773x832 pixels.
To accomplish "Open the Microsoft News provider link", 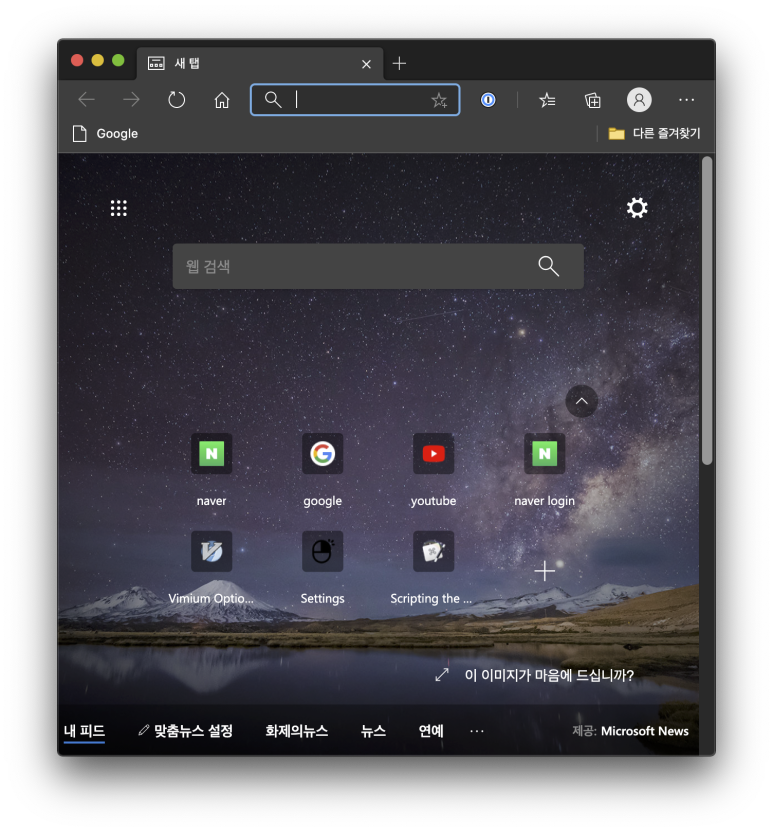I will pyautogui.click(x=644, y=731).
